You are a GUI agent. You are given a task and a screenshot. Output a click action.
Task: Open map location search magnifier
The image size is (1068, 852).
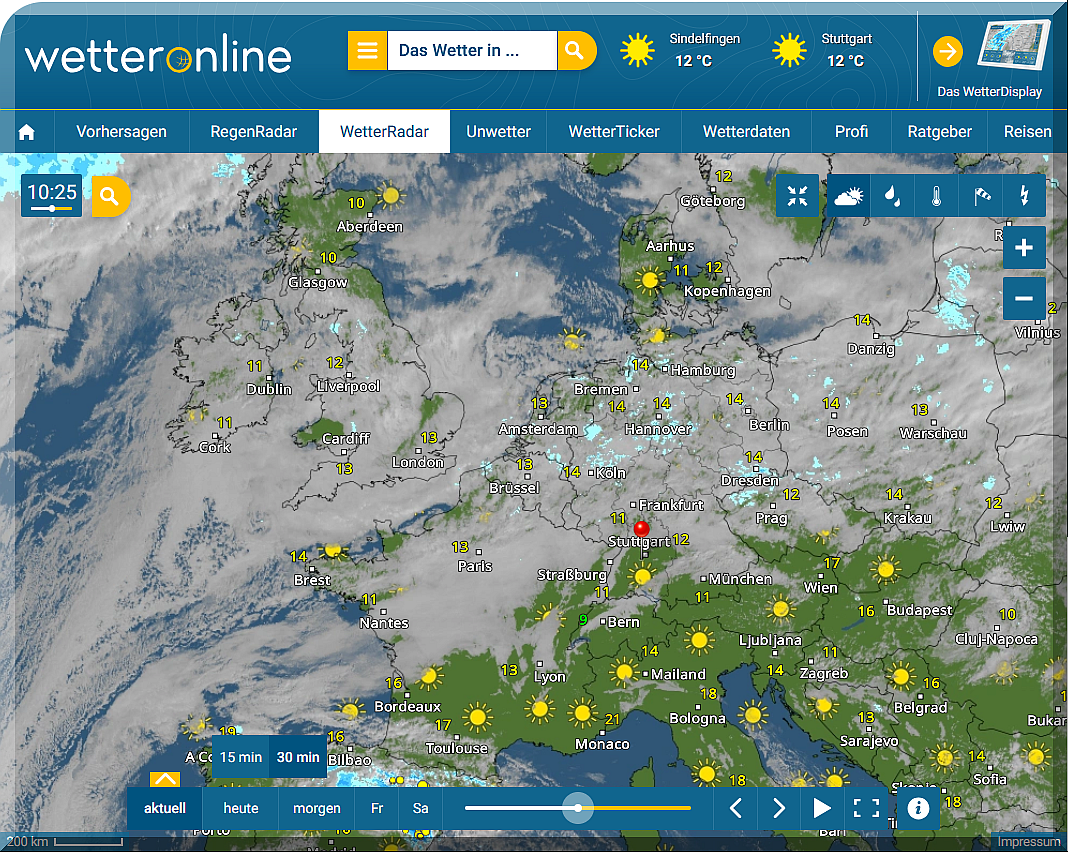pyautogui.click(x=110, y=196)
